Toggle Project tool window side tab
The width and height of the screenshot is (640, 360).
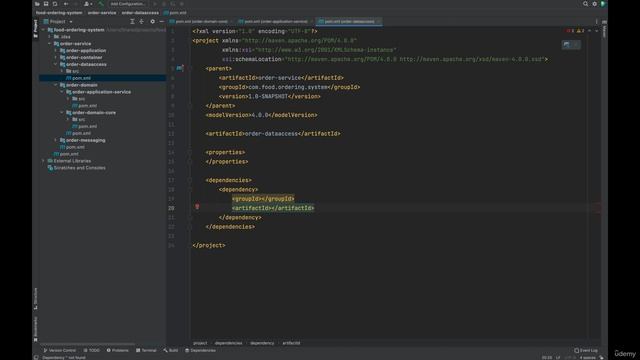click(x=36, y=29)
